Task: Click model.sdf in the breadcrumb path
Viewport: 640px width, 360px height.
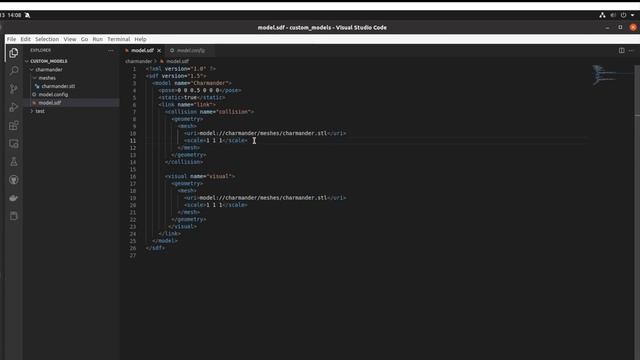Action: click(177, 61)
